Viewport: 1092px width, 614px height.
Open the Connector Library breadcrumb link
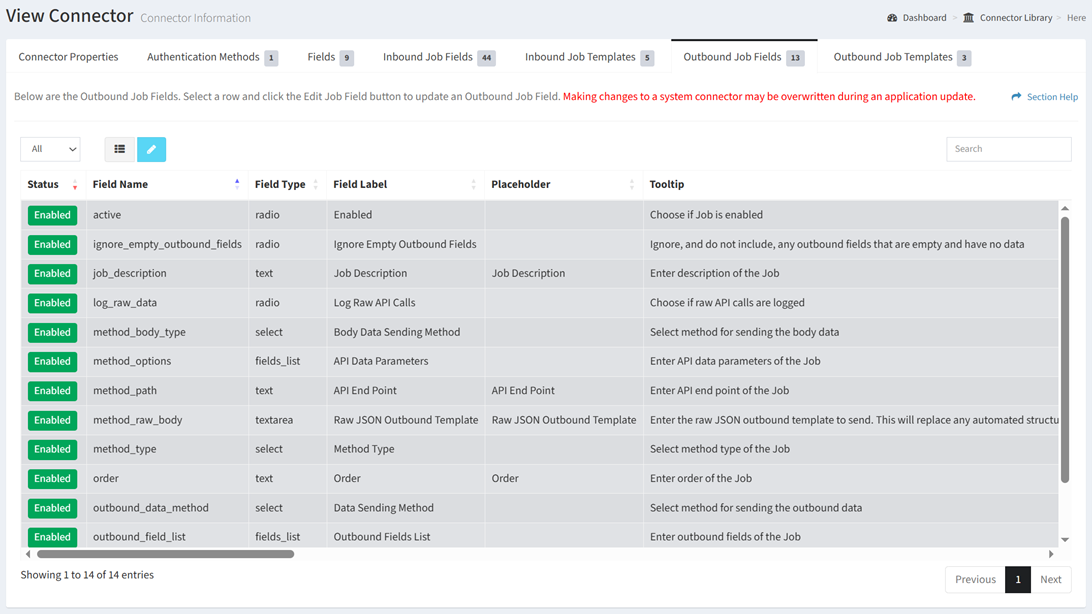click(1015, 18)
